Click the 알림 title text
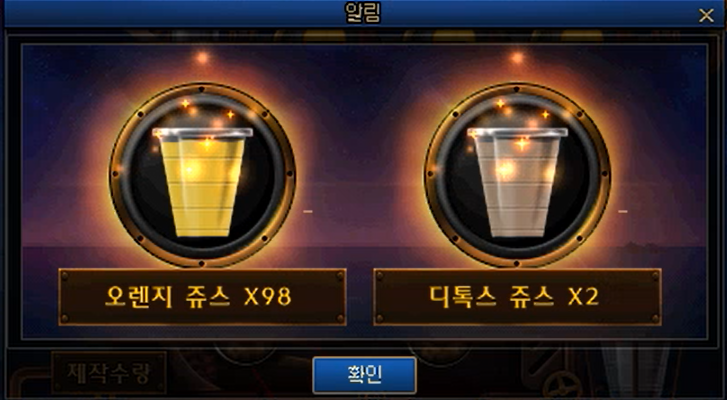727x400 pixels. 363,13
